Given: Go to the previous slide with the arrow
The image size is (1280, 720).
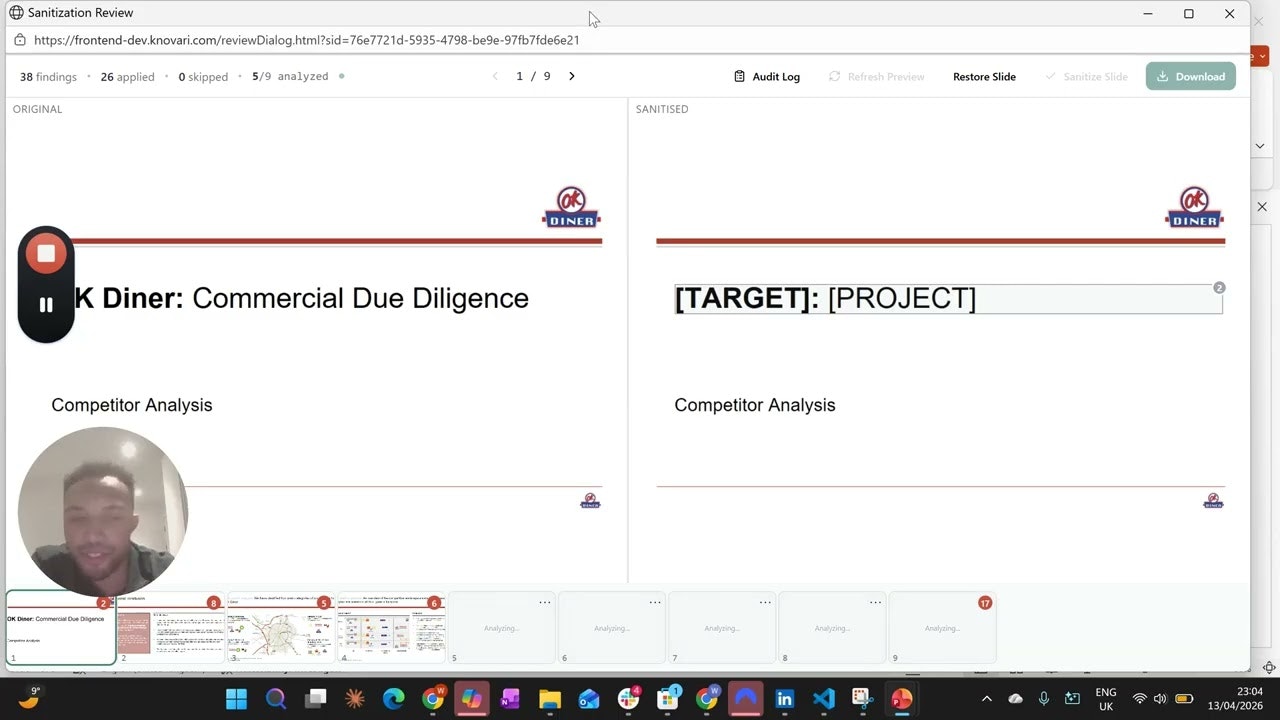Looking at the screenshot, I should [495, 77].
